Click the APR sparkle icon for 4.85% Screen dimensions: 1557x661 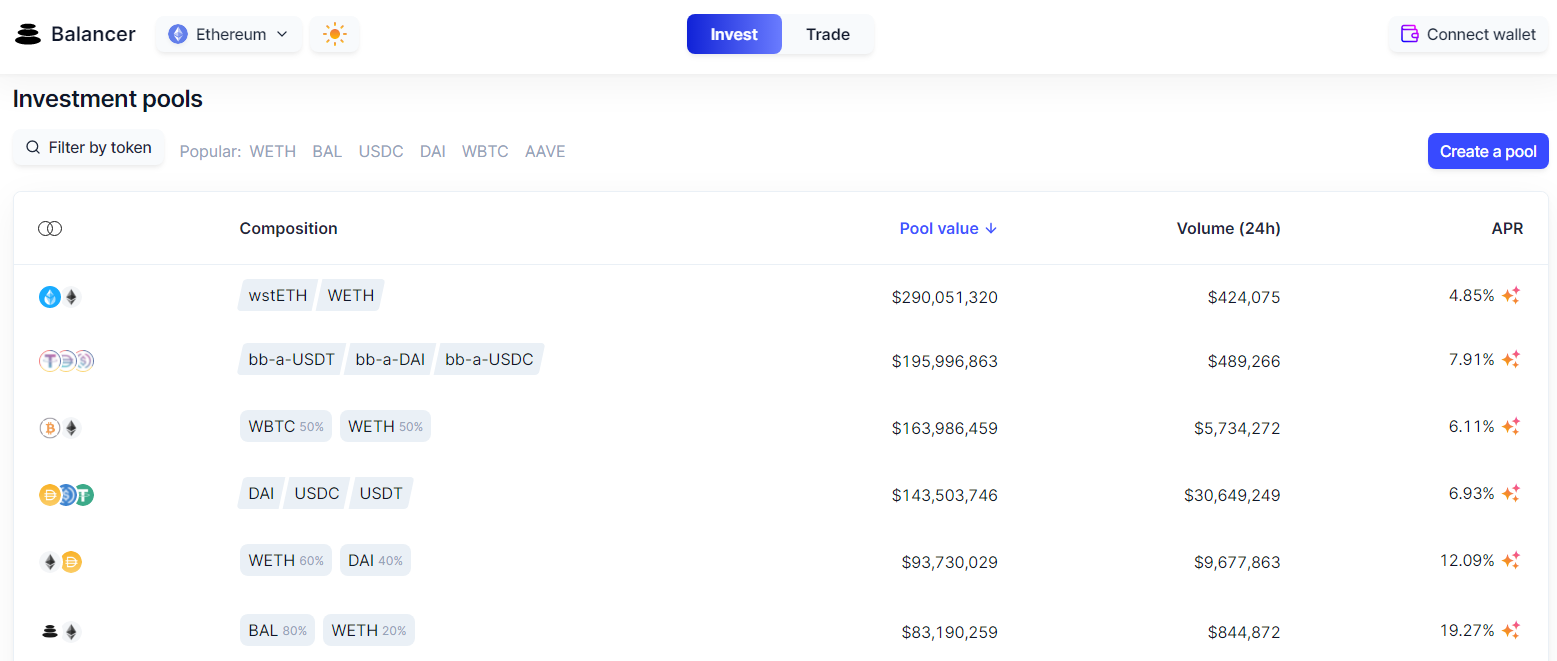click(1511, 295)
